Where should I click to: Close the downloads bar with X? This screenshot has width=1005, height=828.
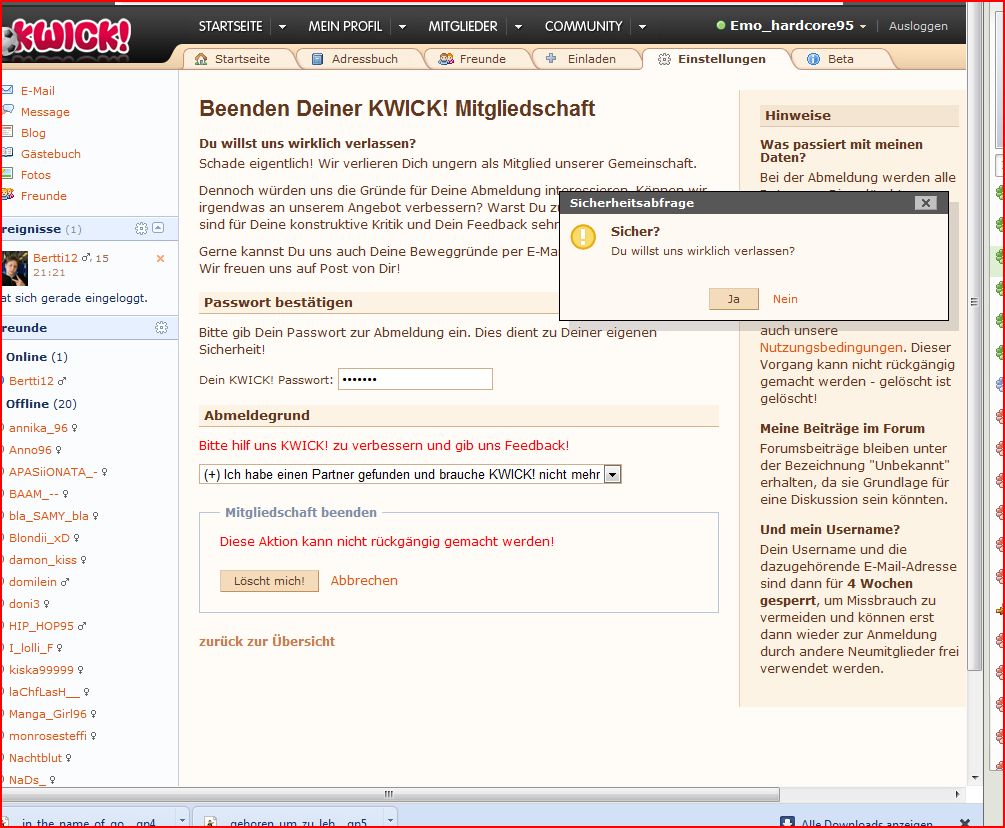[965, 822]
